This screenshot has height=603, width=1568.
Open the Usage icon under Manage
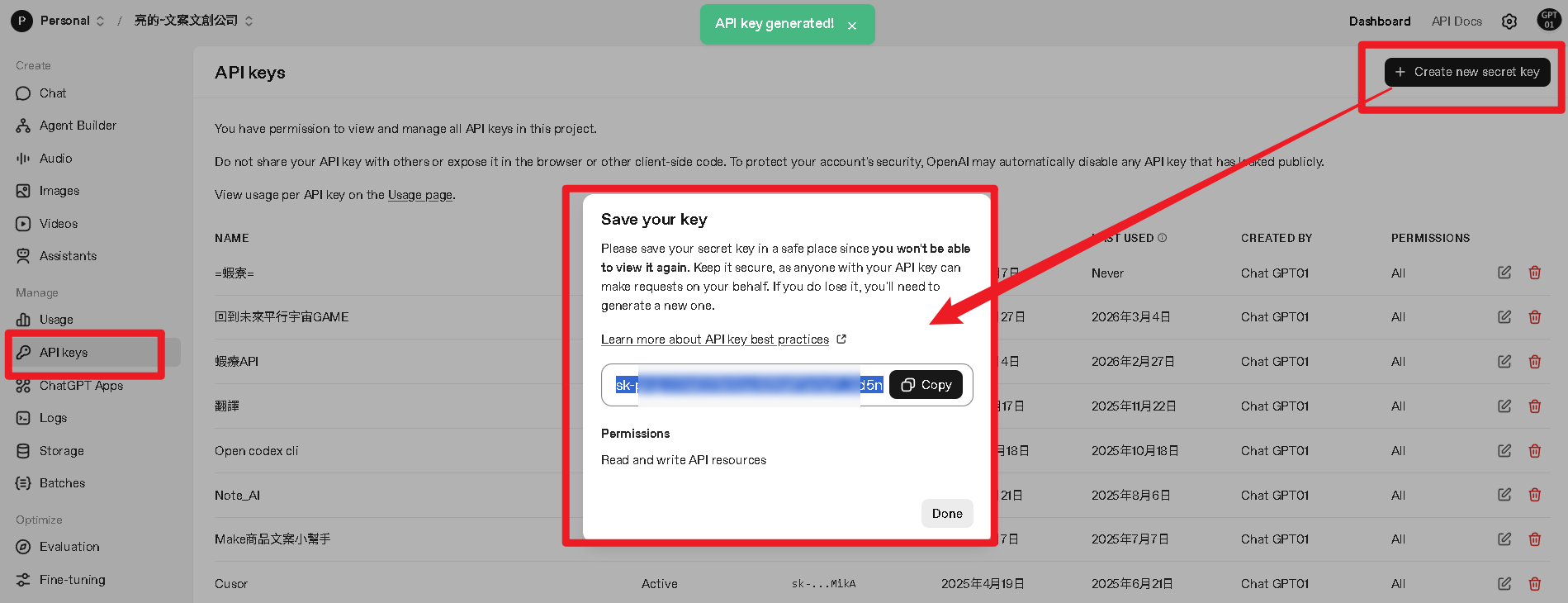pos(23,320)
